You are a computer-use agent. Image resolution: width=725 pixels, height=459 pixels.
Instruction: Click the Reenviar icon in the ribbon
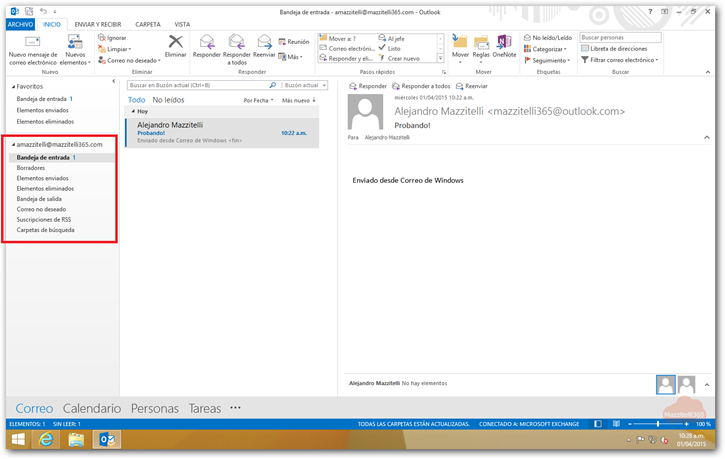click(264, 42)
